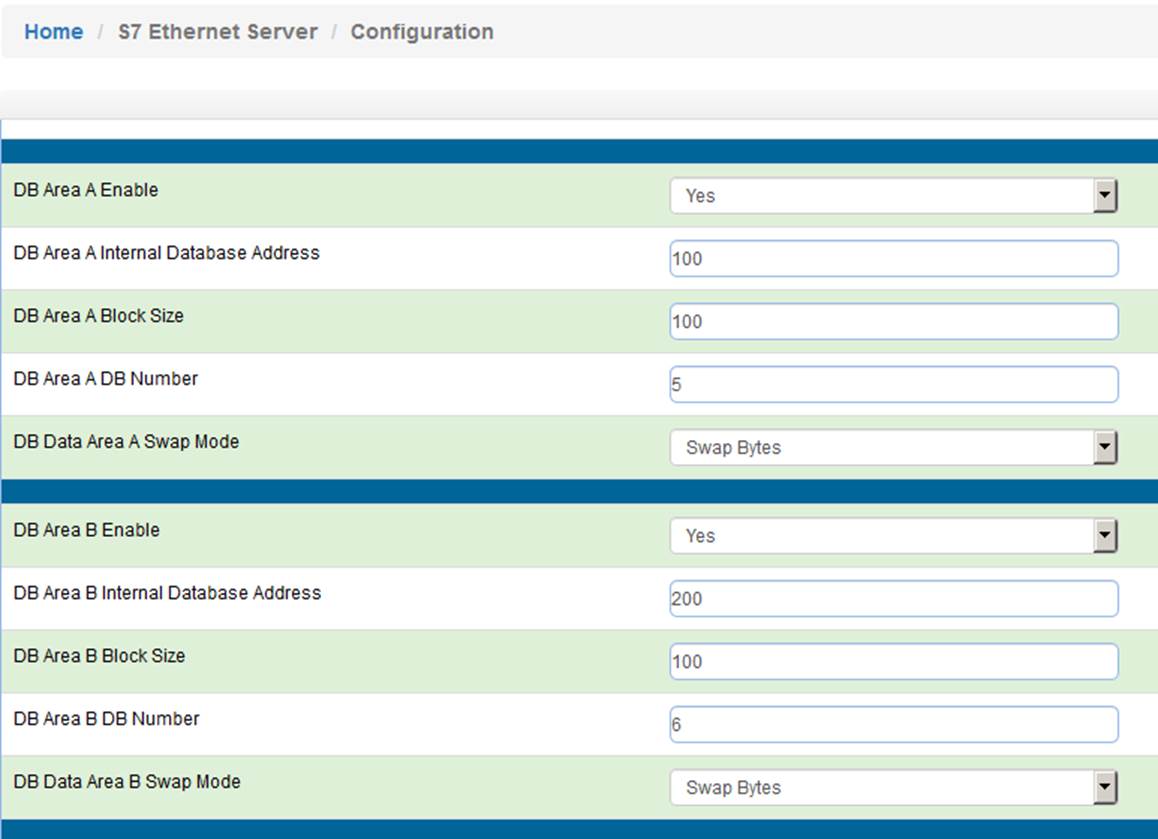Screen dimensions: 1158x839
Task: Select the DB Area B DB Number field
Action: pos(894,724)
